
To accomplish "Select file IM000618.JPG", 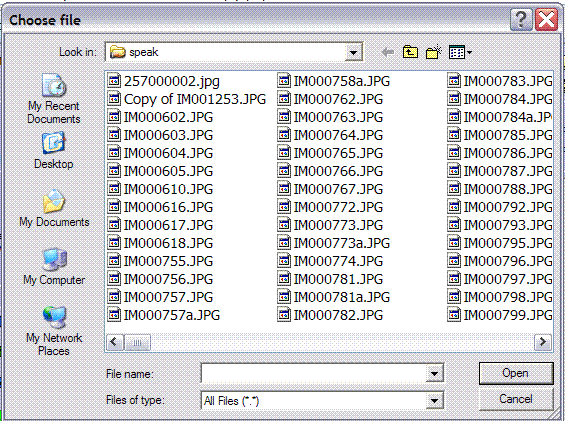I will coord(161,243).
